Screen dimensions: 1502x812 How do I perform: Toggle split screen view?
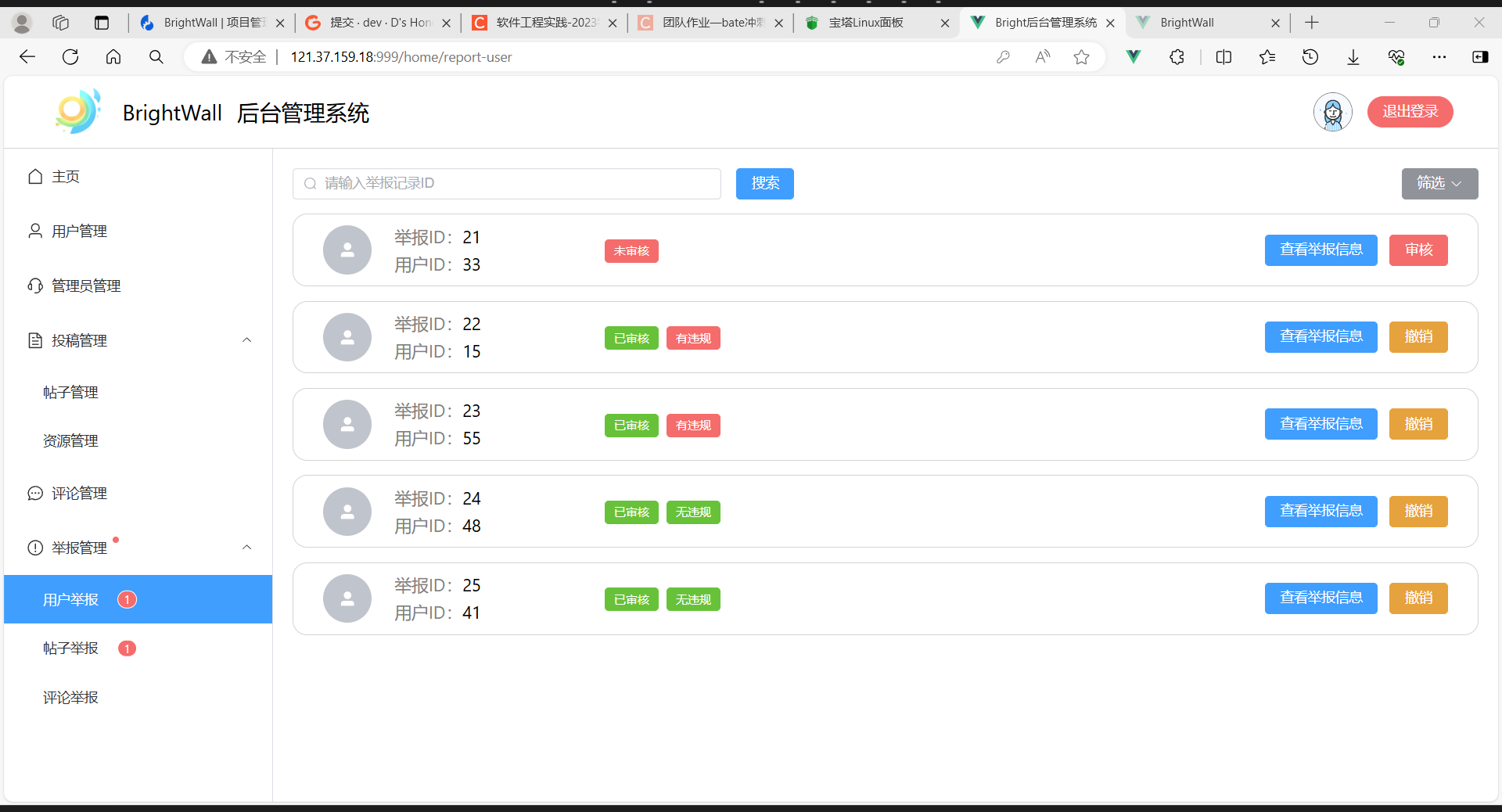[x=1224, y=56]
